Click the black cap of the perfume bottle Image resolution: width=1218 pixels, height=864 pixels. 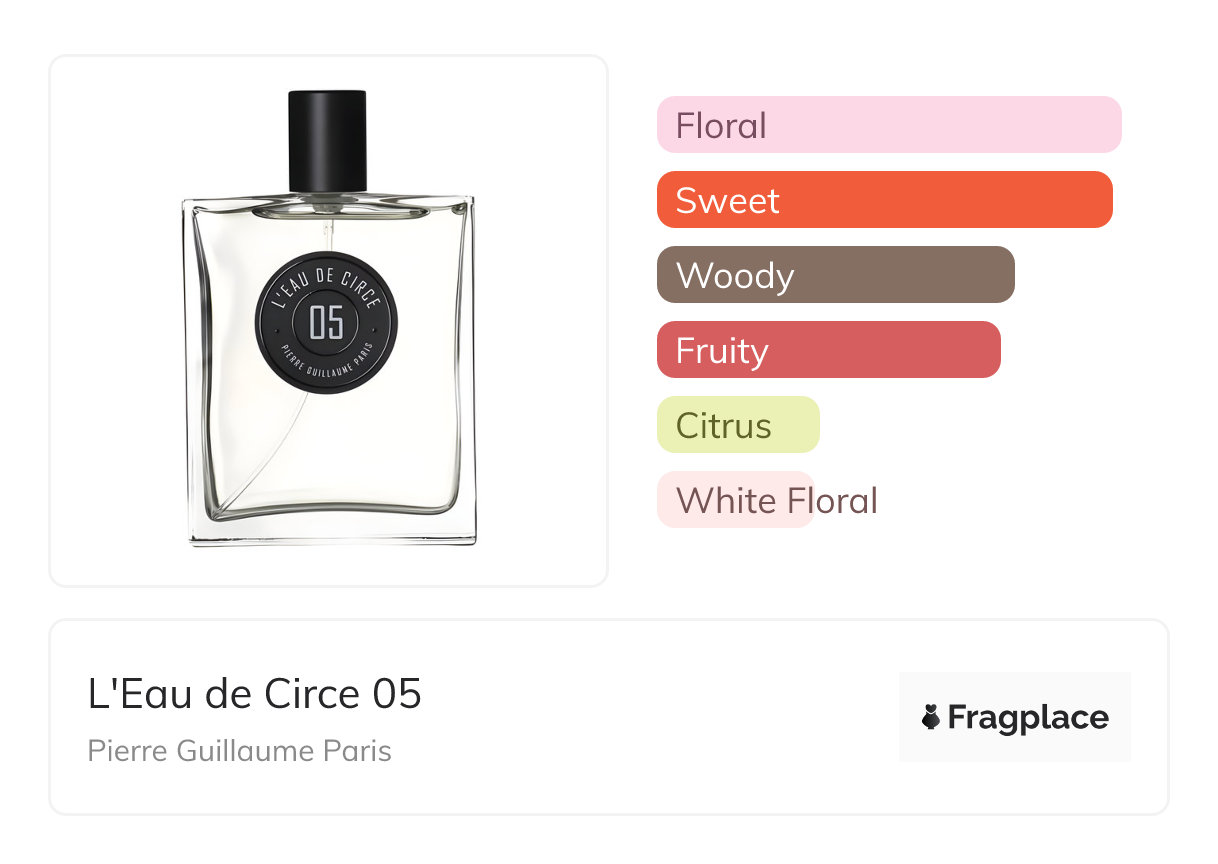(328, 140)
